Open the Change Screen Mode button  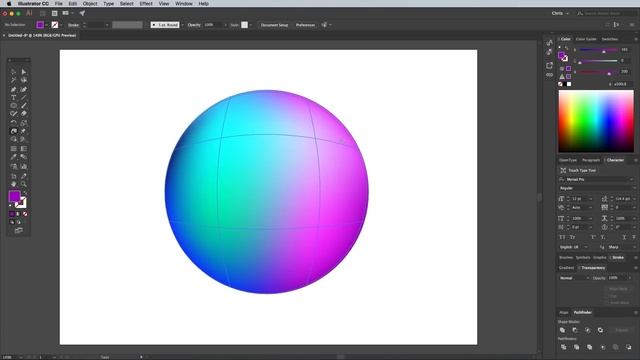[18, 230]
